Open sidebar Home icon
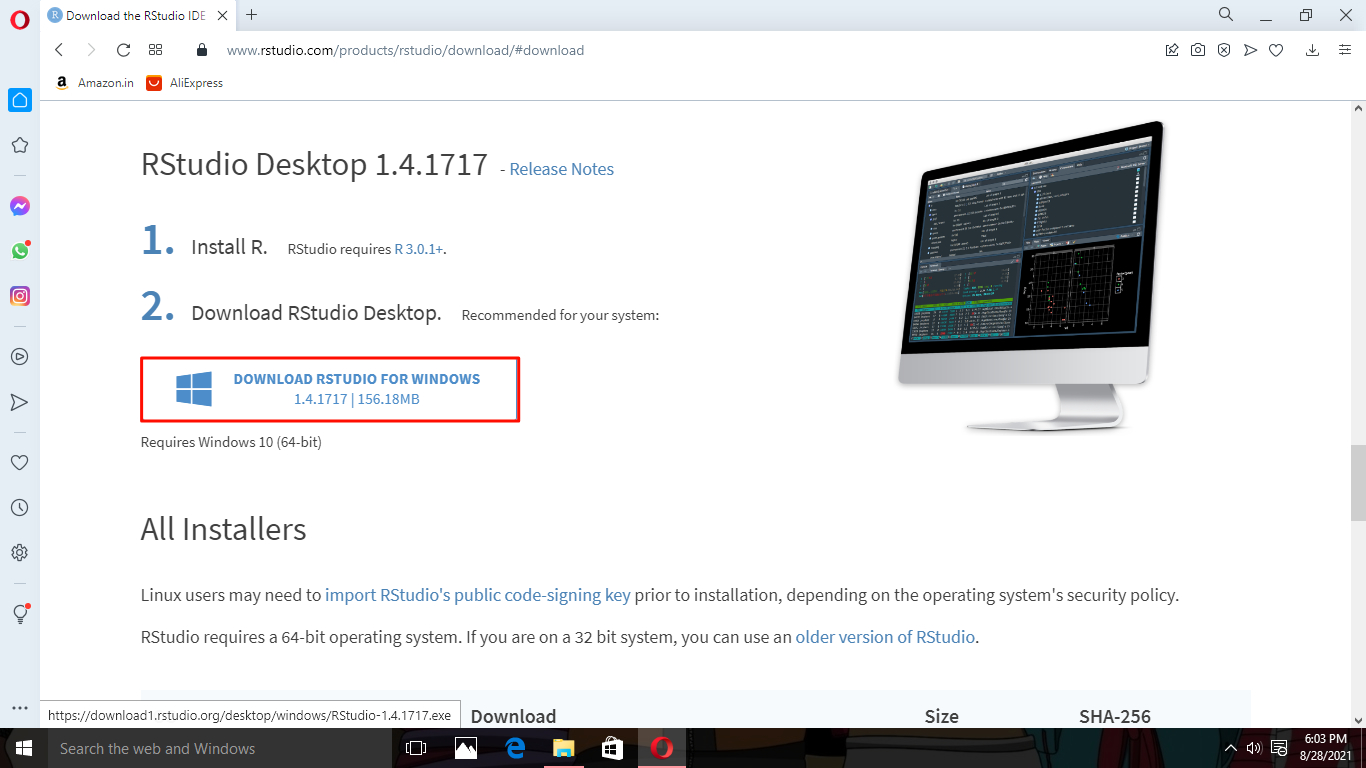 click(x=20, y=100)
